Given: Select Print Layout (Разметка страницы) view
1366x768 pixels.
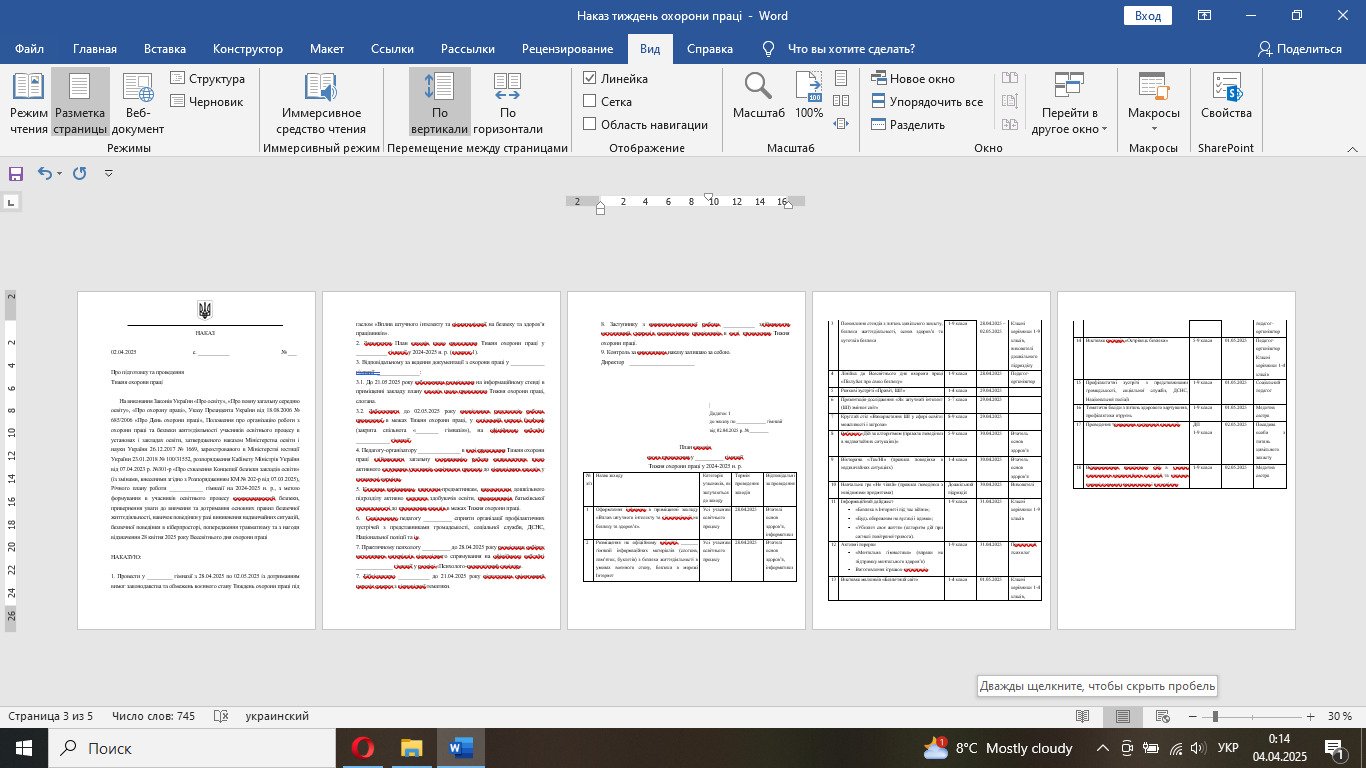Looking at the screenshot, I should pyautogui.click(x=80, y=103).
